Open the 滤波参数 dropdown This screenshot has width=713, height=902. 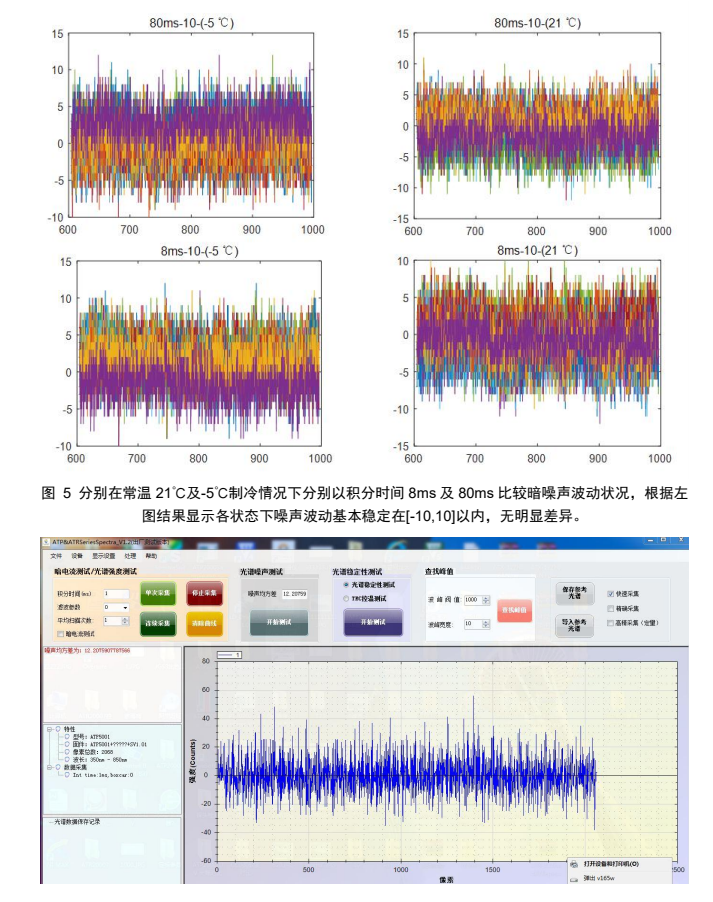click(x=124, y=607)
